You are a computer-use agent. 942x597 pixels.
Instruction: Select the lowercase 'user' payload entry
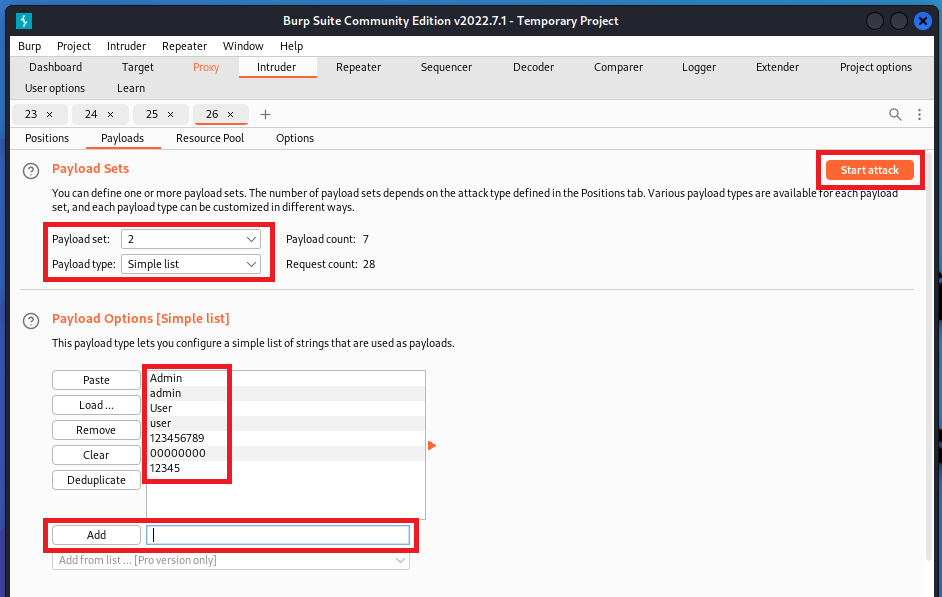(x=286, y=423)
